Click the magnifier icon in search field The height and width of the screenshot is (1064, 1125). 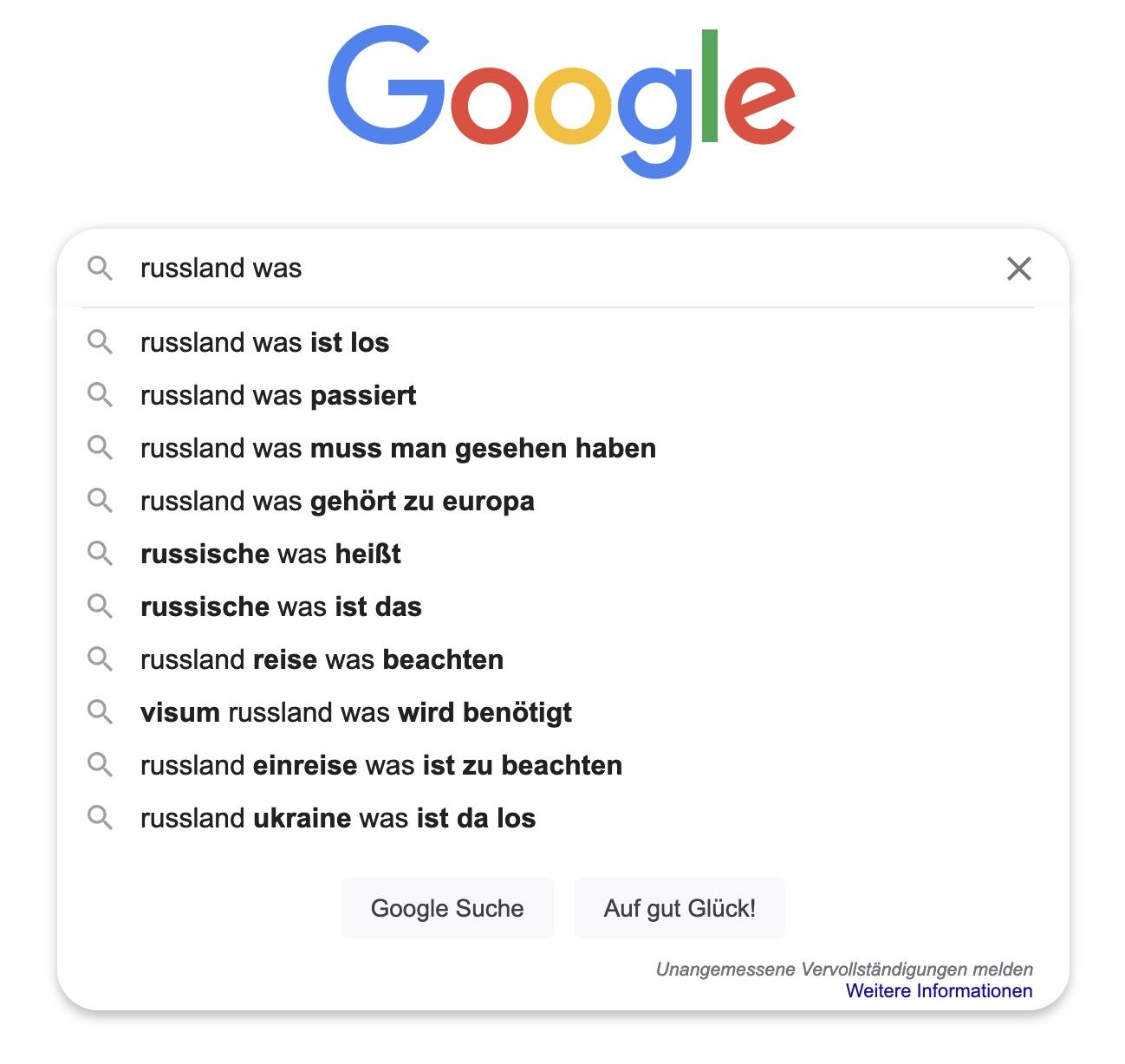click(101, 269)
